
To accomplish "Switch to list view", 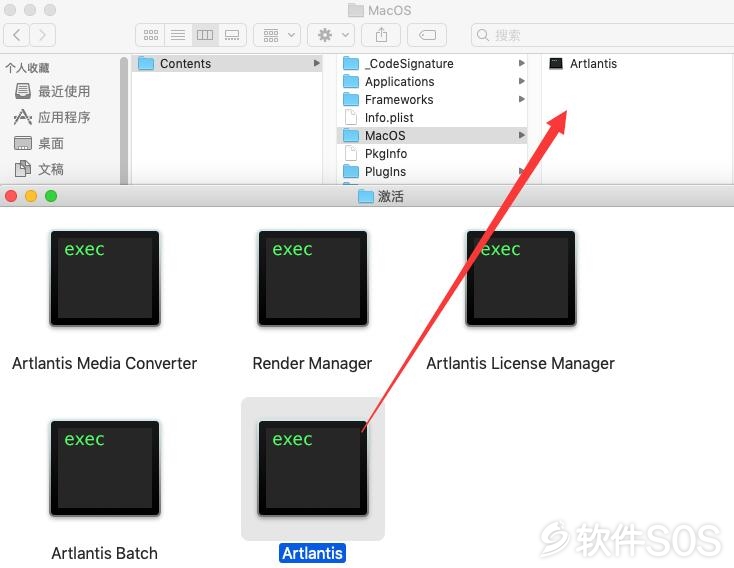I will pos(178,35).
